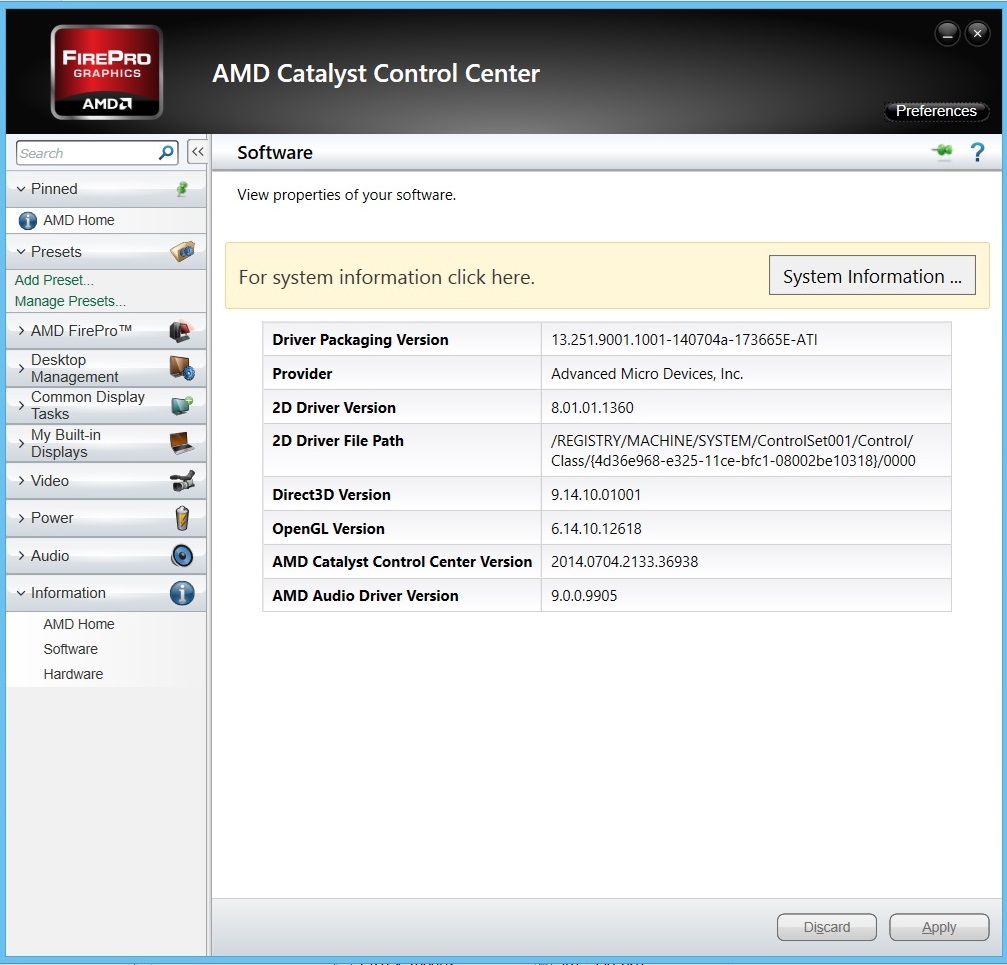Click the Video camcorder icon
The image size is (1007, 965).
click(182, 481)
